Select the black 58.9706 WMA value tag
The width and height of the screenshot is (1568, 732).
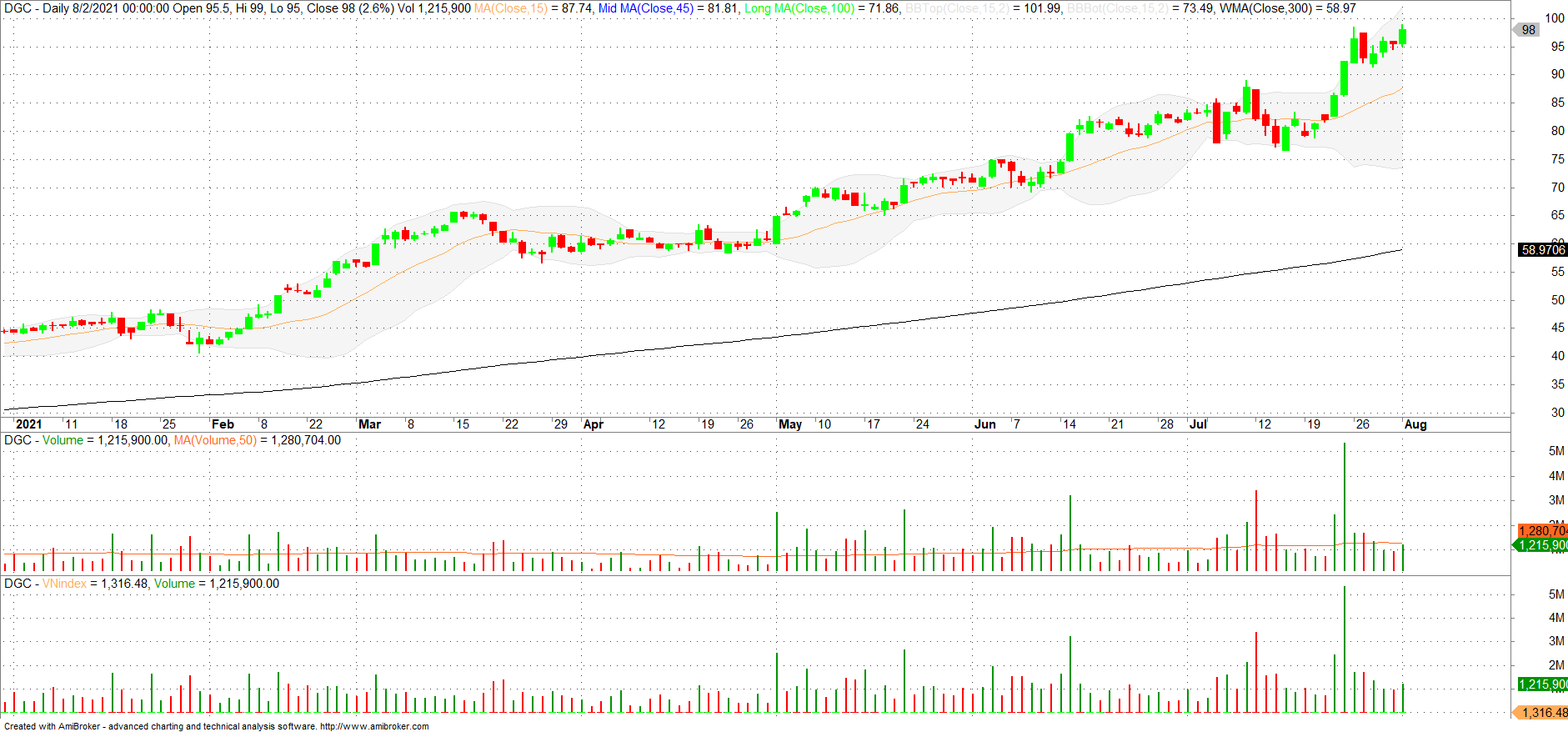1542,249
